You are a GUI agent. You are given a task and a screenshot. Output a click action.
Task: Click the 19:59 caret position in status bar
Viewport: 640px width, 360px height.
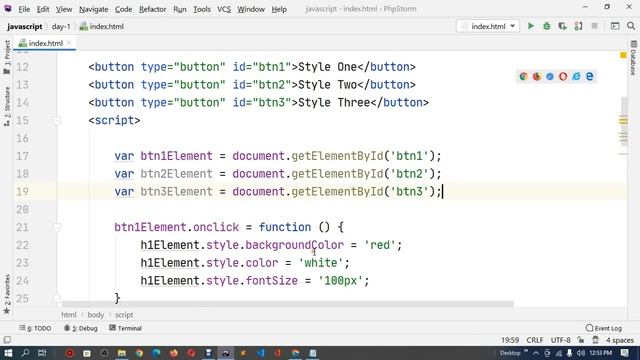[x=510, y=340]
